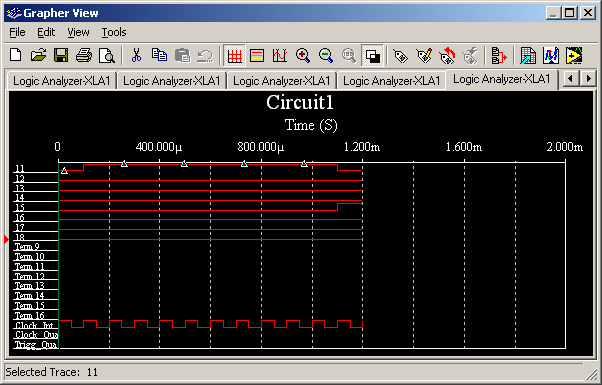
Task: Export to MathCAD with blue M icon
Action: (x=551, y=56)
